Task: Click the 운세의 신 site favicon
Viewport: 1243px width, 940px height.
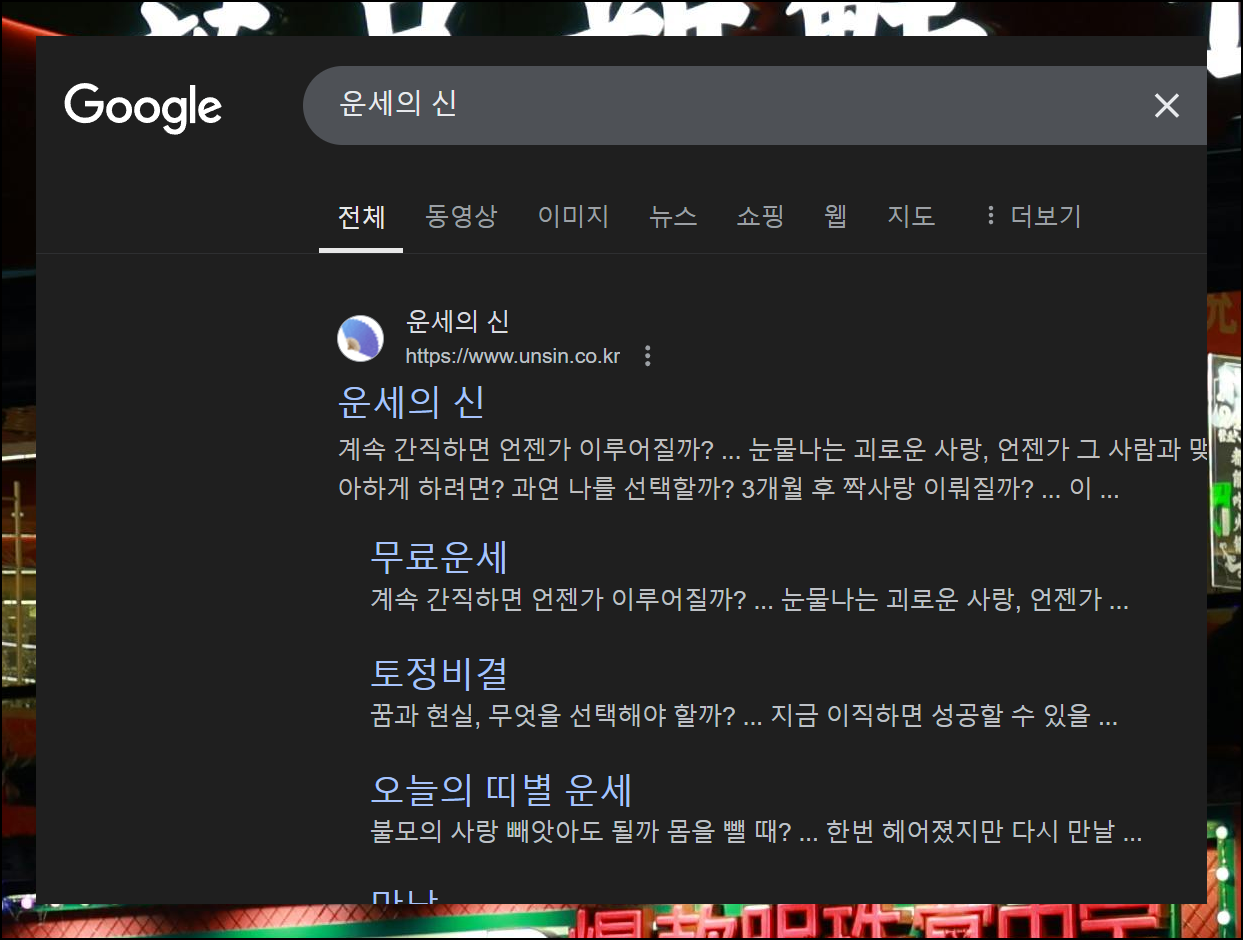Action: click(361, 338)
